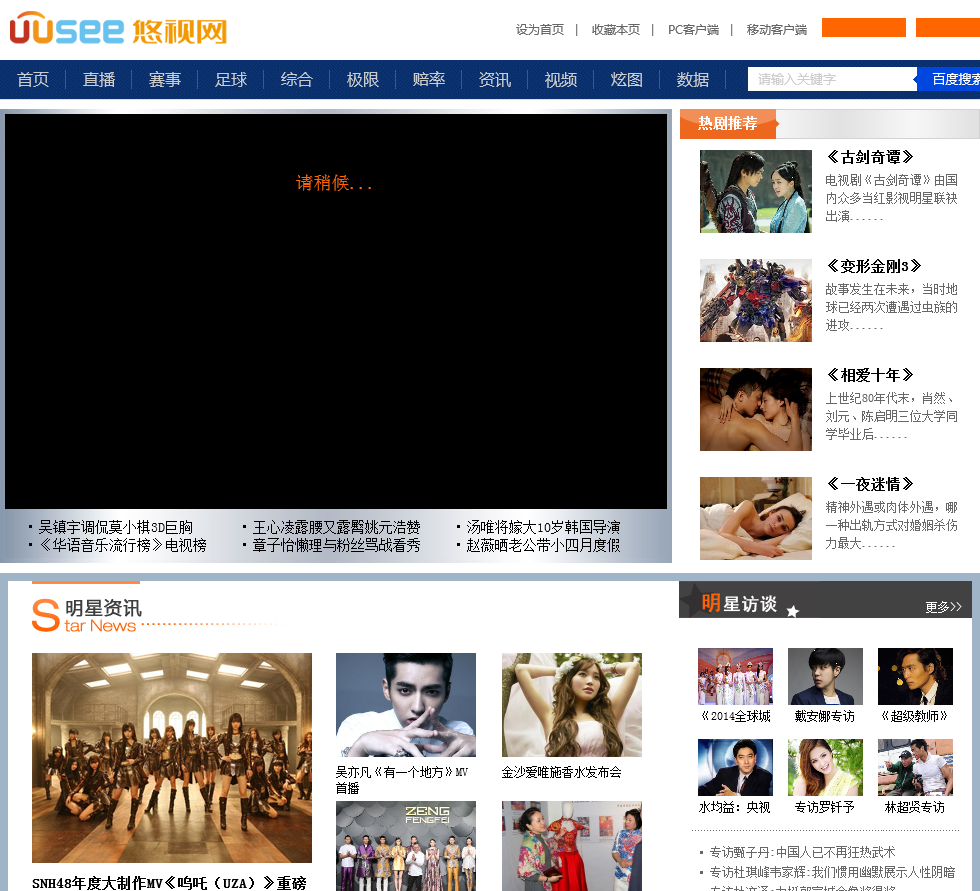Open the 移动客户端 link

(x=776, y=29)
